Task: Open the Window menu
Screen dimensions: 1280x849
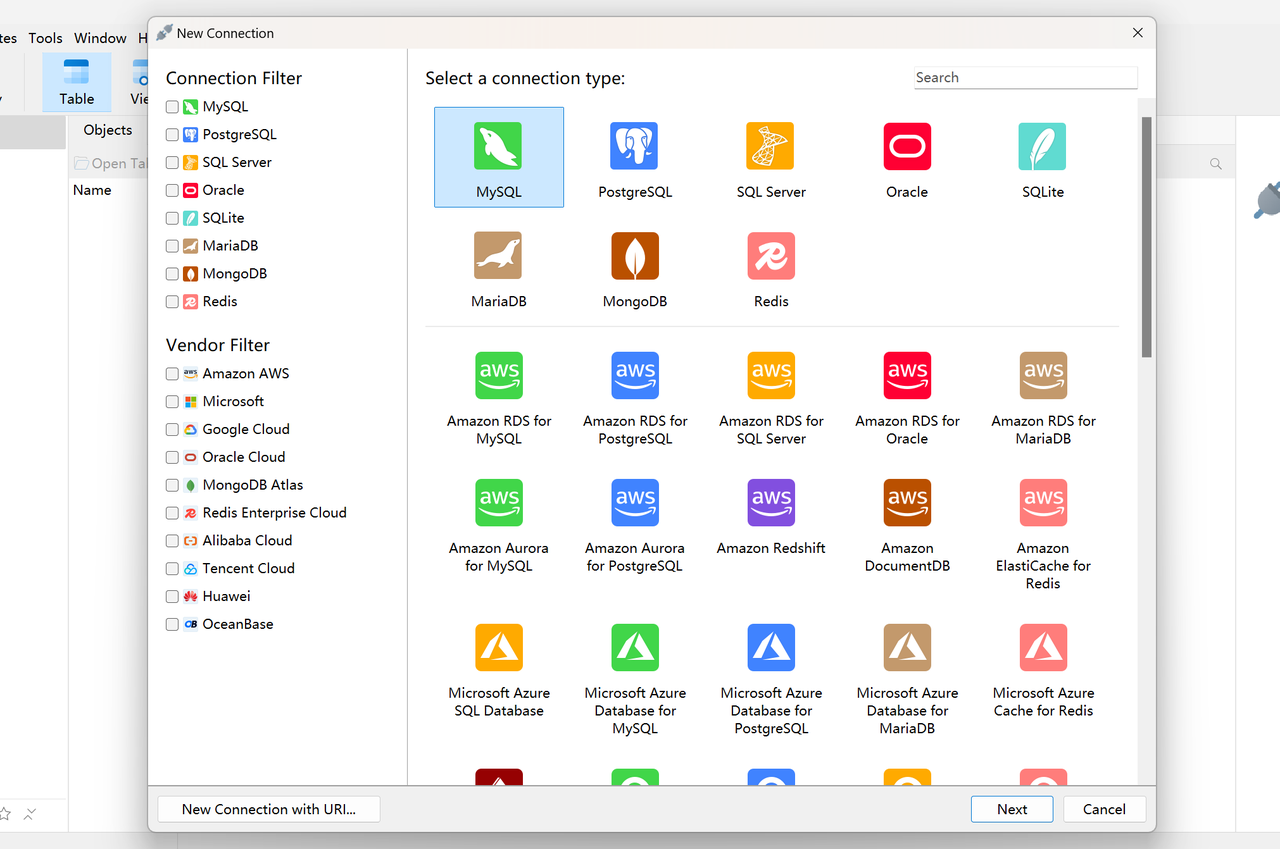Action: 100,38
